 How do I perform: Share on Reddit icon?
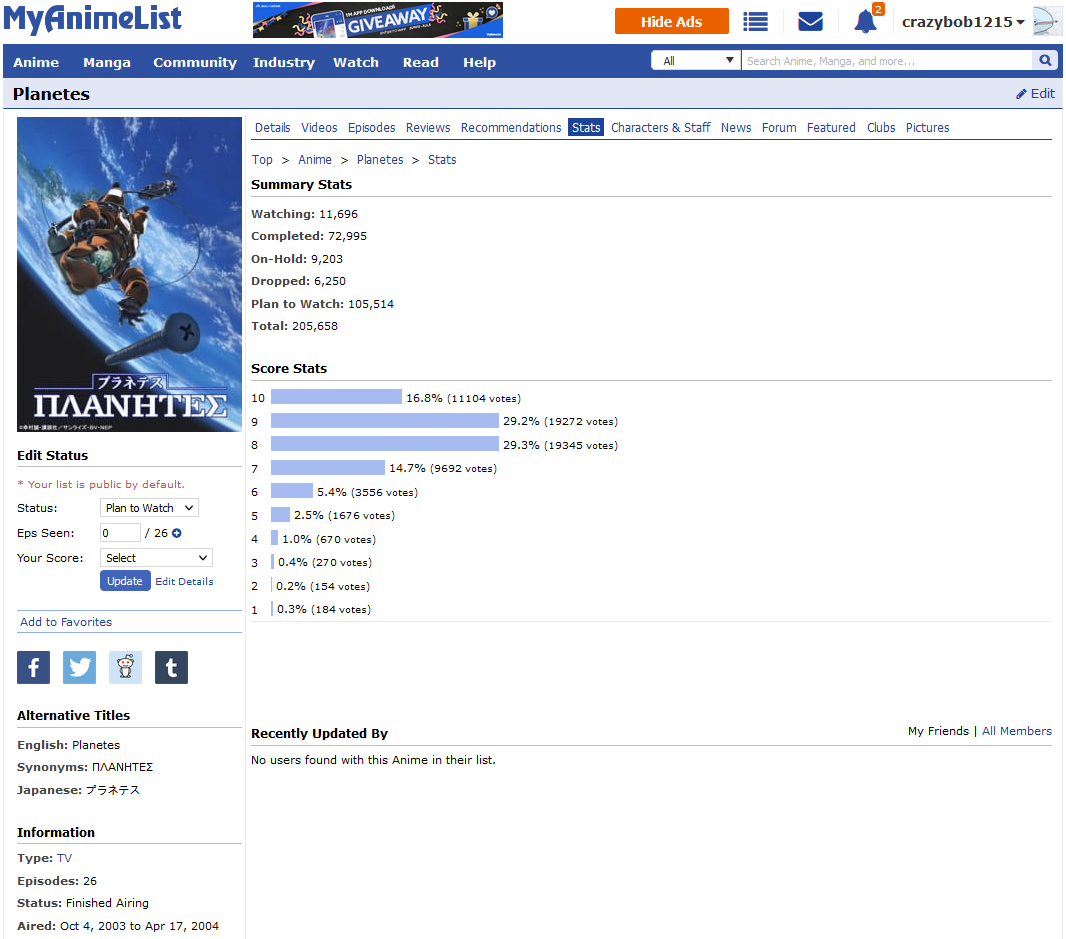tap(125, 667)
